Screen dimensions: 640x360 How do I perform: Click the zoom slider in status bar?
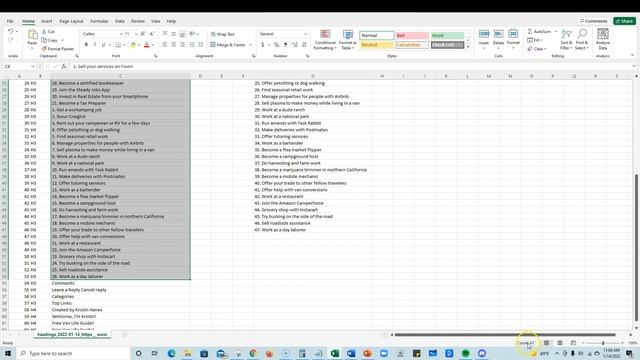[603, 343]
